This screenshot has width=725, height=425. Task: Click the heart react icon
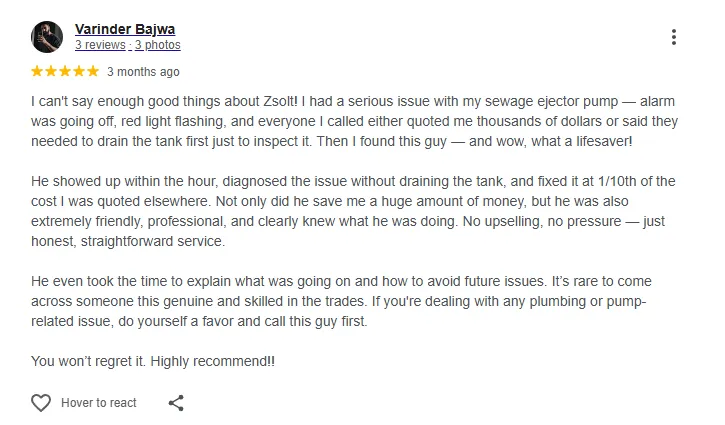(41, 403)
